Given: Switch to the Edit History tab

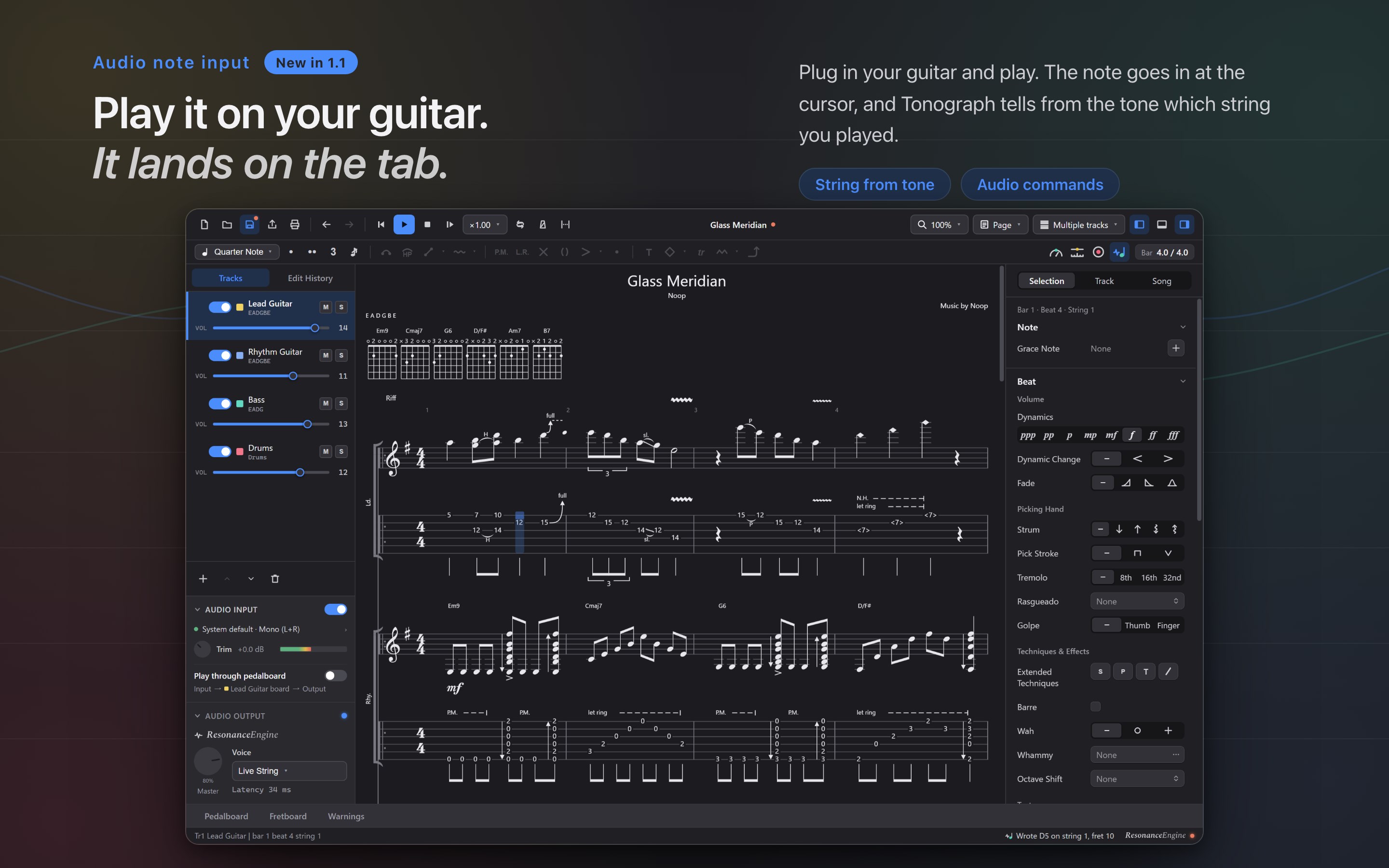Looking at the screenshot, I should pos(310,278).
